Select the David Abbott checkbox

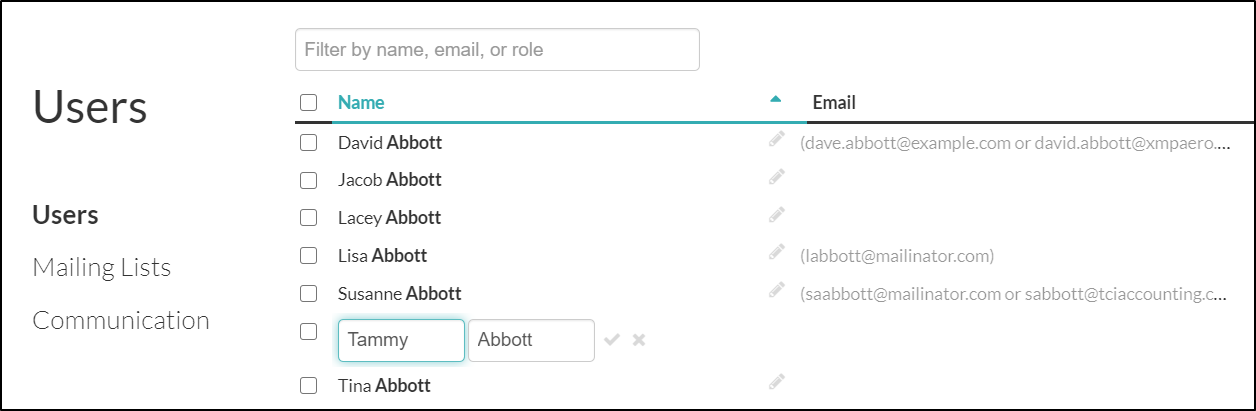309,143
